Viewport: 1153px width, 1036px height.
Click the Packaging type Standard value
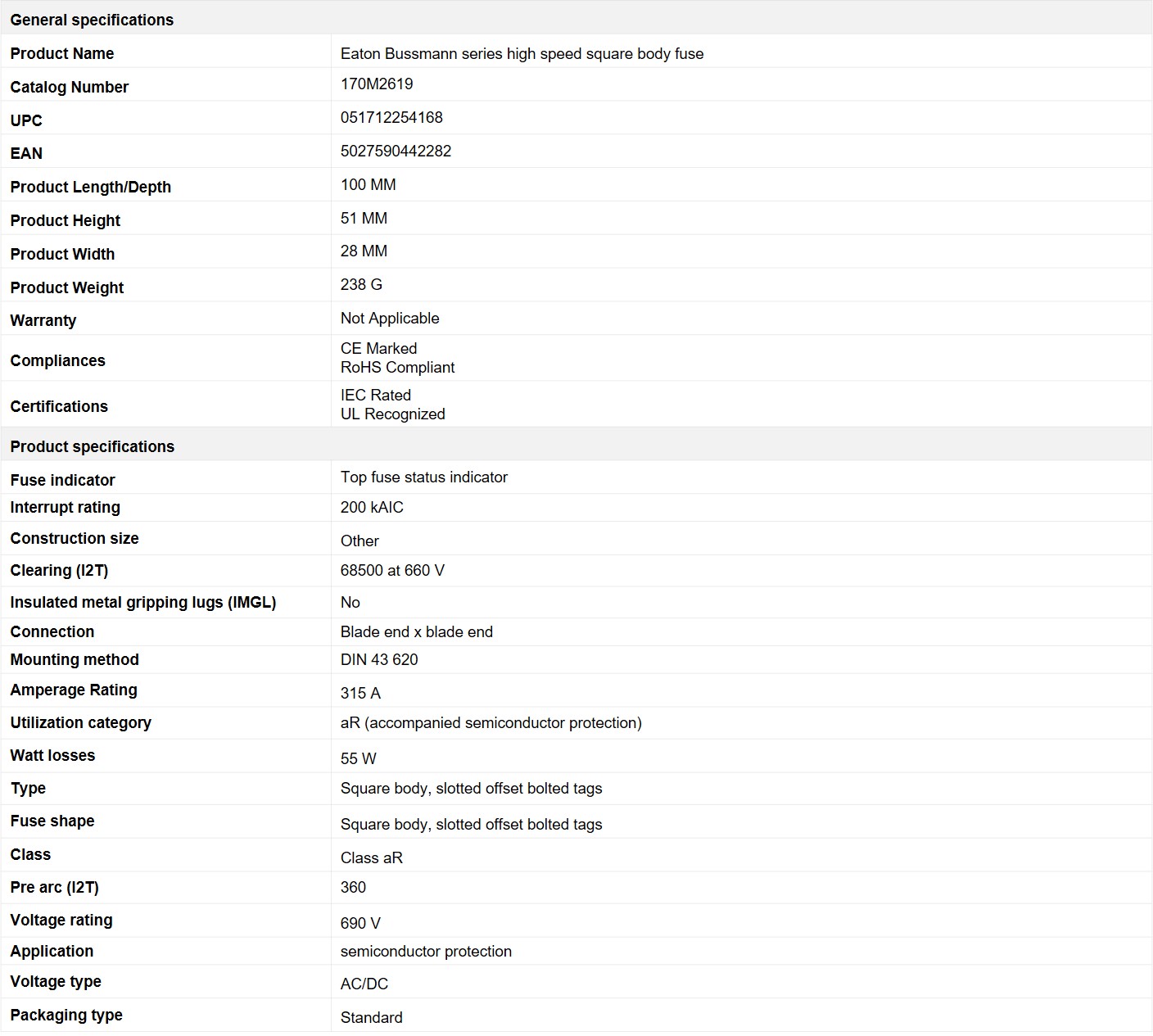coord(371,1017)
